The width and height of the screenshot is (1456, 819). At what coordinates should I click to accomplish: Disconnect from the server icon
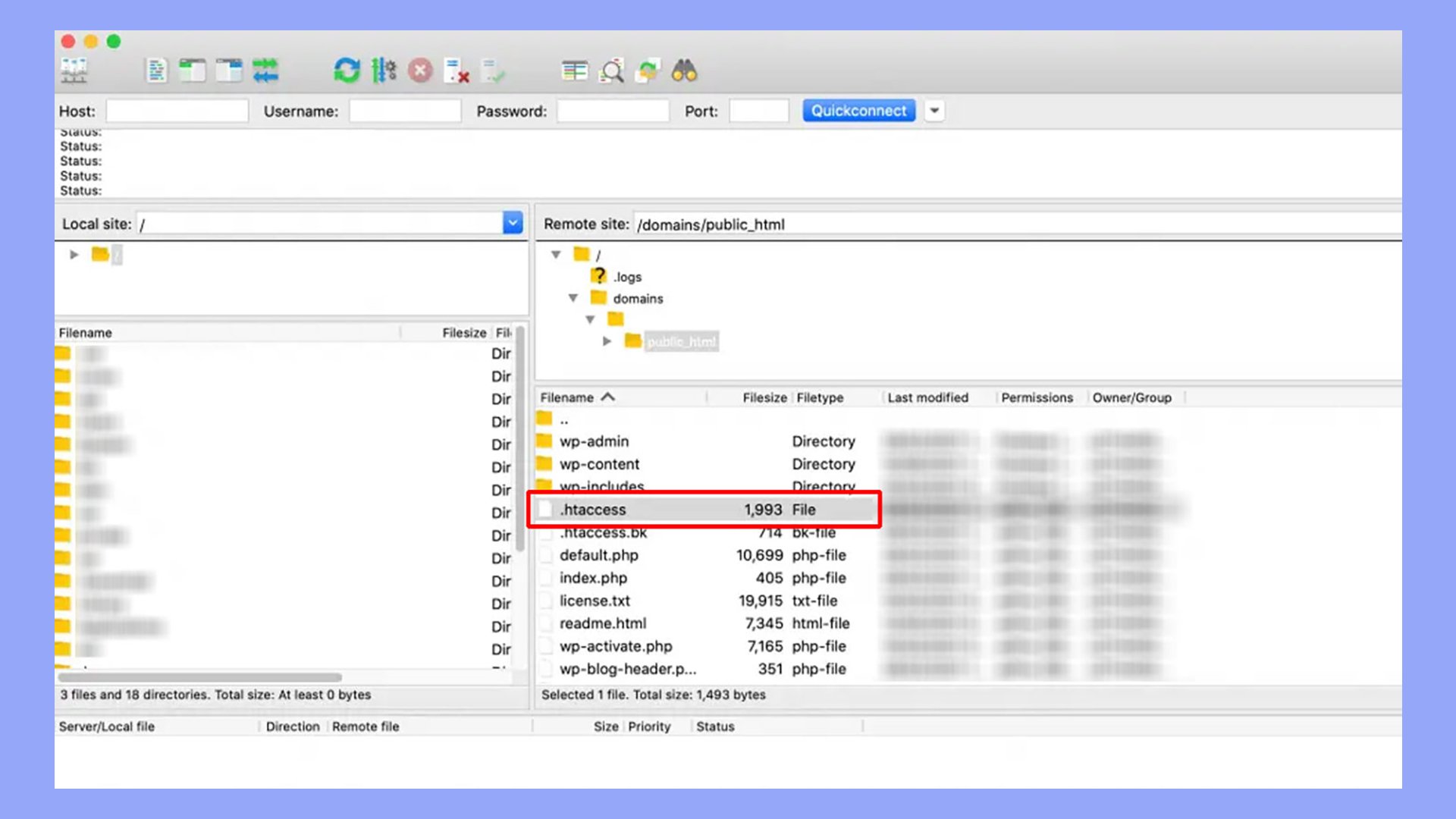click(x=457, y=71)
